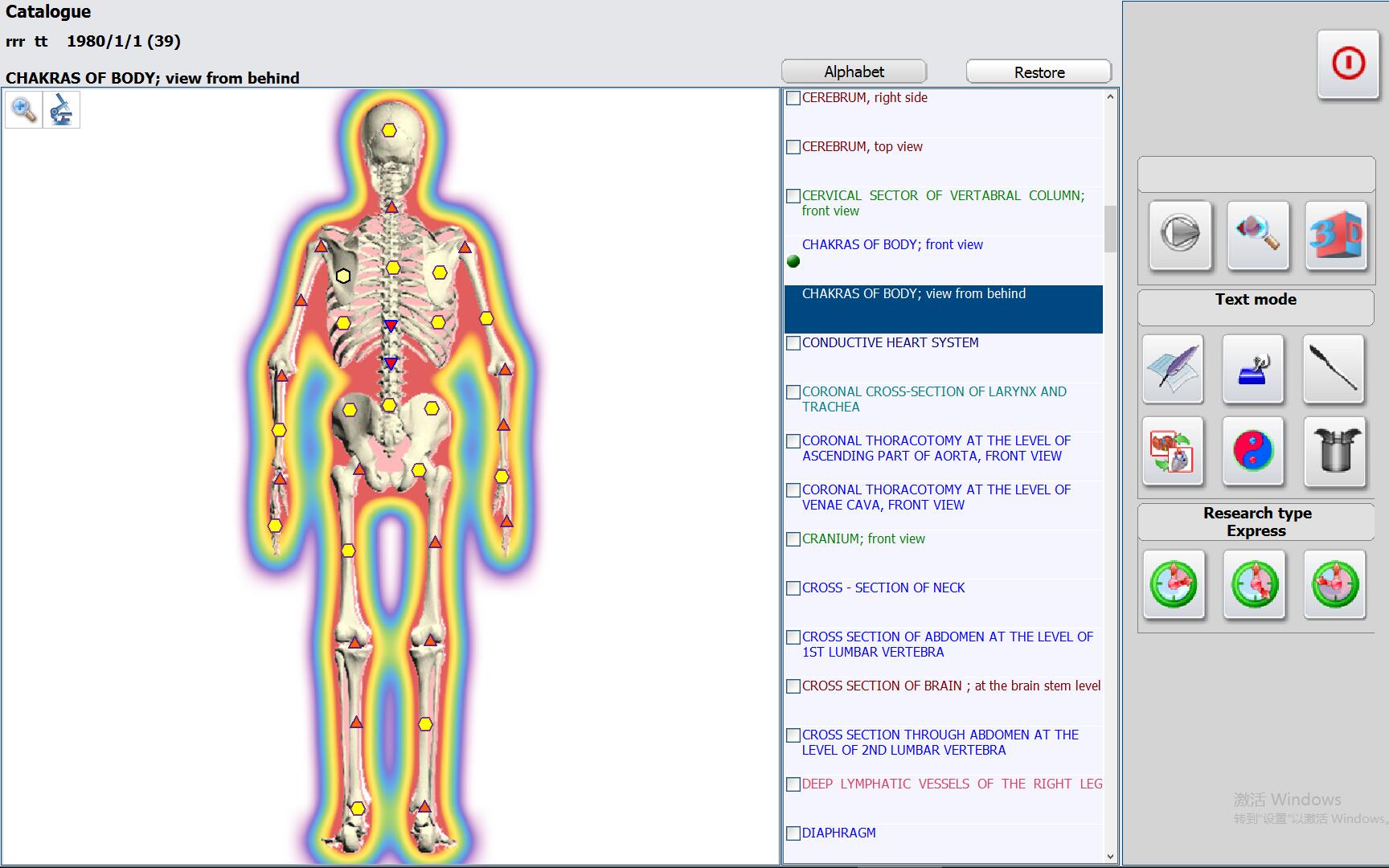Click the white-outlined hexagon on the left scapula
The height and width of the screenshot is (868, 1389).
tap(343, 276)
